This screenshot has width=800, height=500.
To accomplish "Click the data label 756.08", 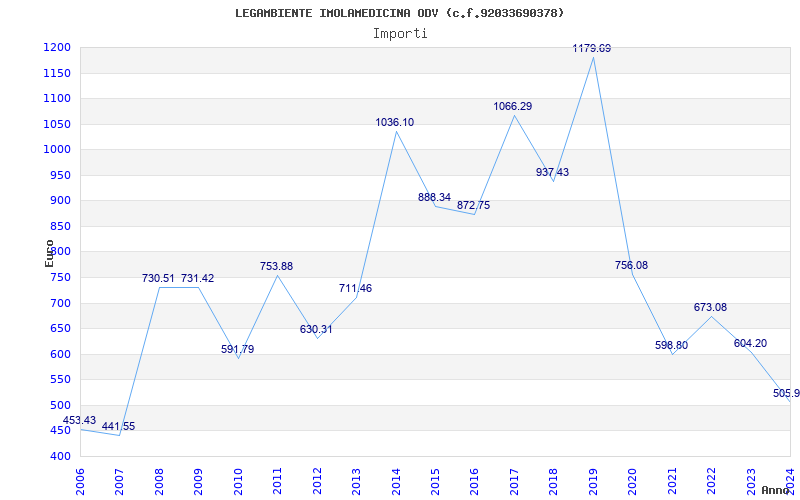I will 631,265.
